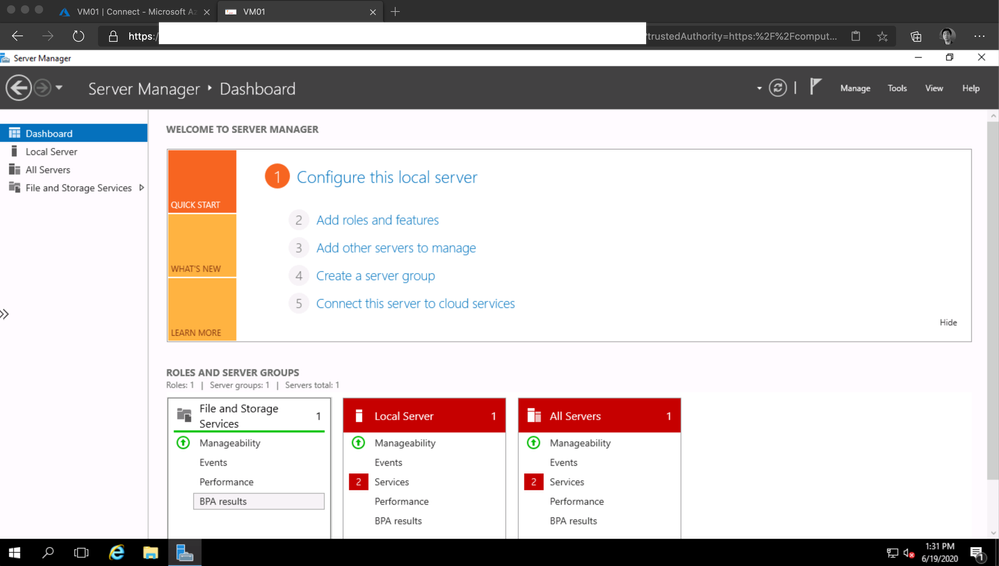The image size is (999, 566).
Task: Click Add roles and features link
Action: tap(377, 220)
